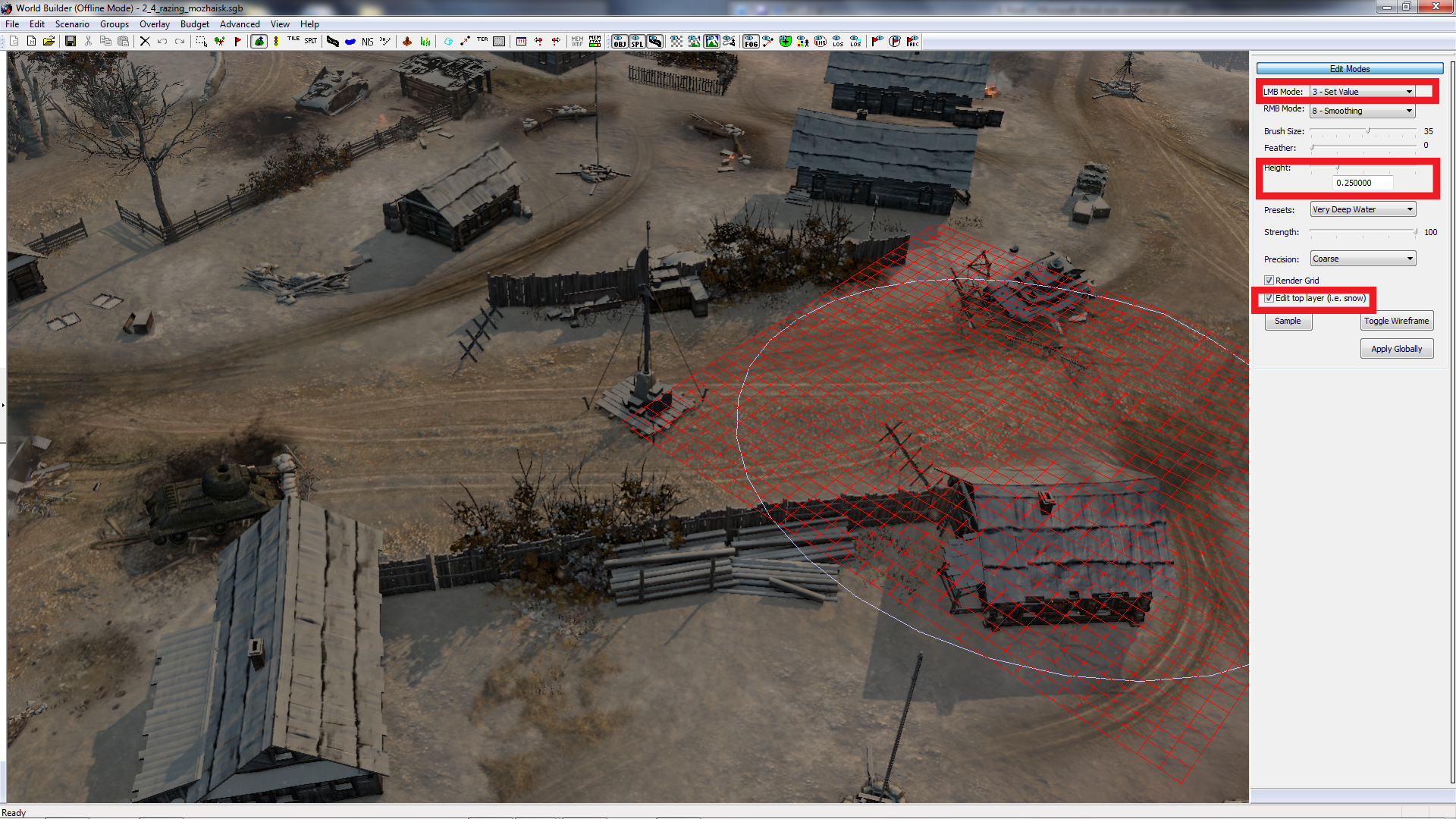Adjust the Brush Size slider
1456x819 pixels.
click(1363, 131)
